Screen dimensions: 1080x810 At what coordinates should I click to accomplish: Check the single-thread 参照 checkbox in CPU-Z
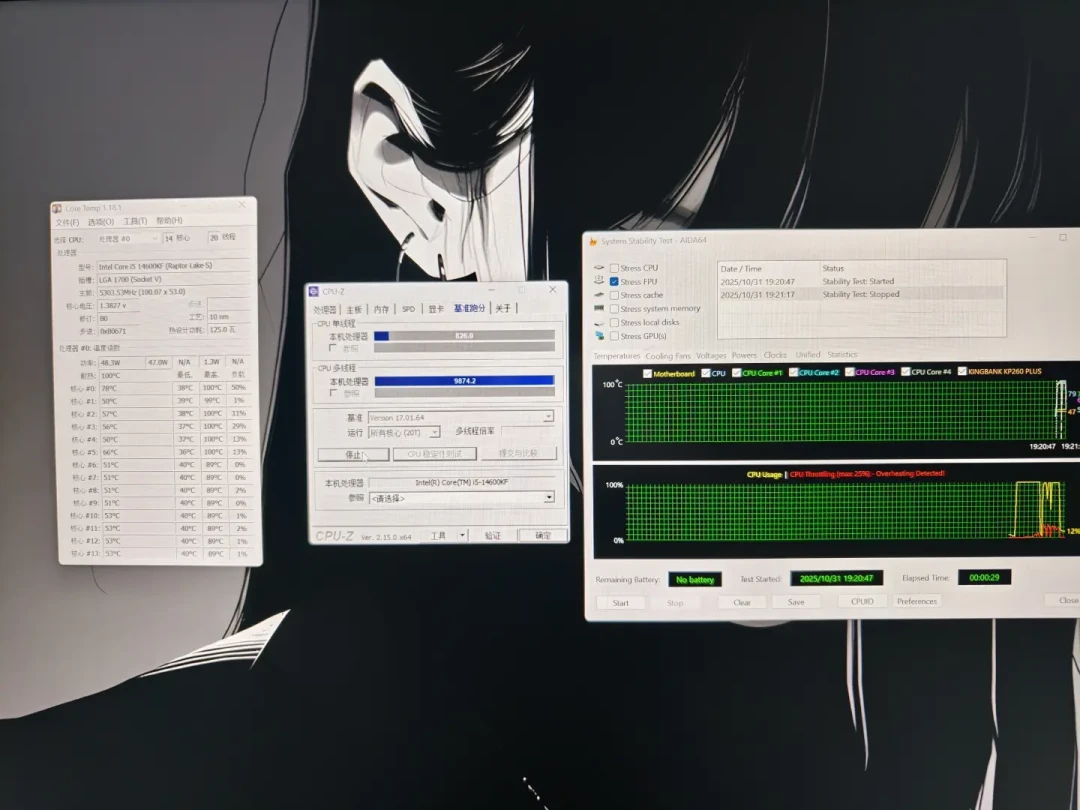point(333,349)
